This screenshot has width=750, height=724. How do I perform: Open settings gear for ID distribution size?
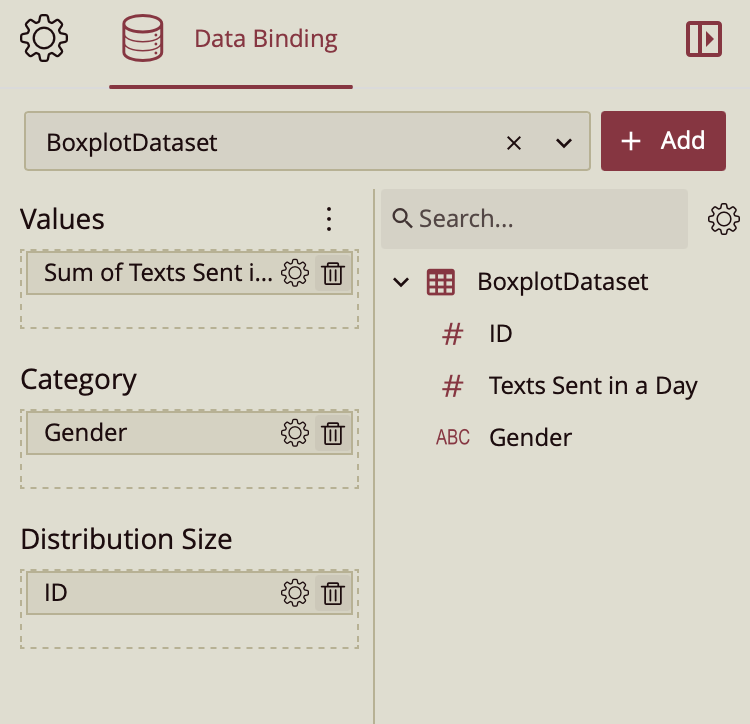(294, 593)
